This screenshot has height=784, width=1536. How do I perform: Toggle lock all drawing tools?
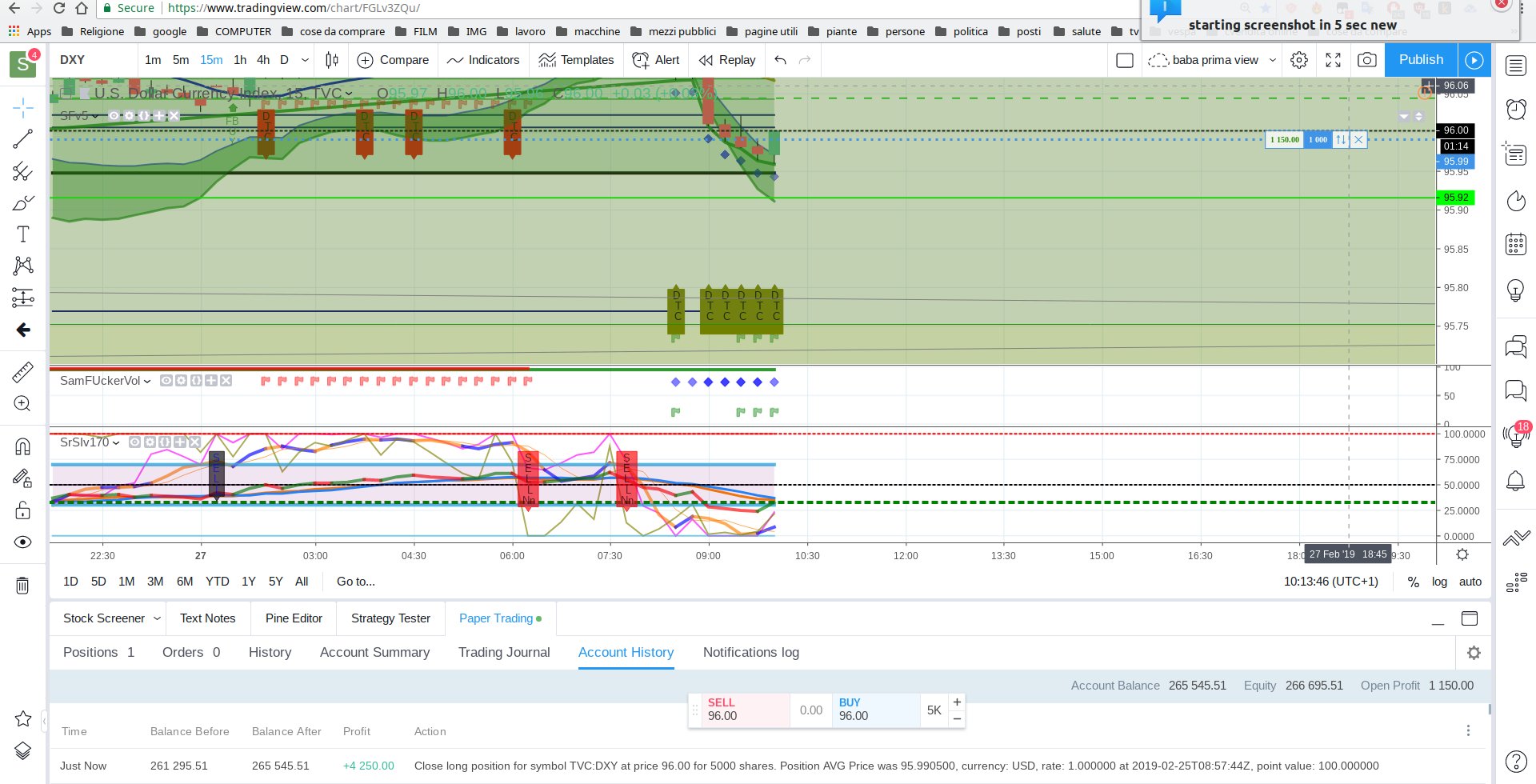(22, 510)
